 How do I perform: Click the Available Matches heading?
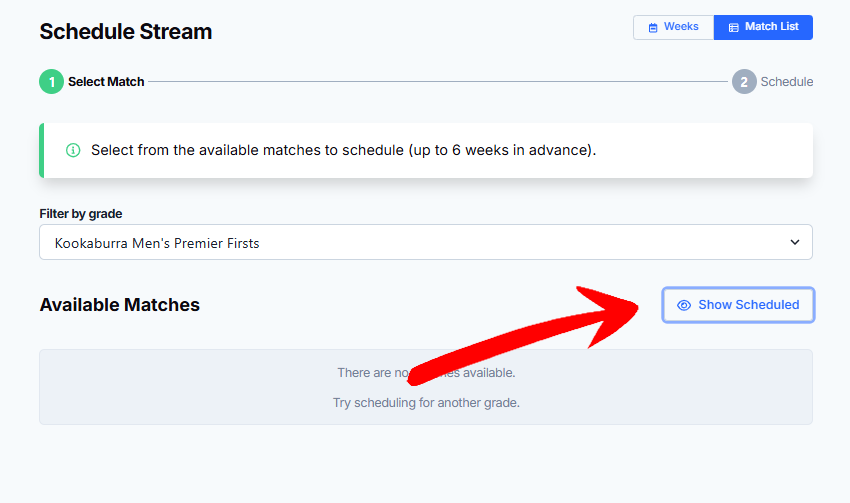[120, 305]
